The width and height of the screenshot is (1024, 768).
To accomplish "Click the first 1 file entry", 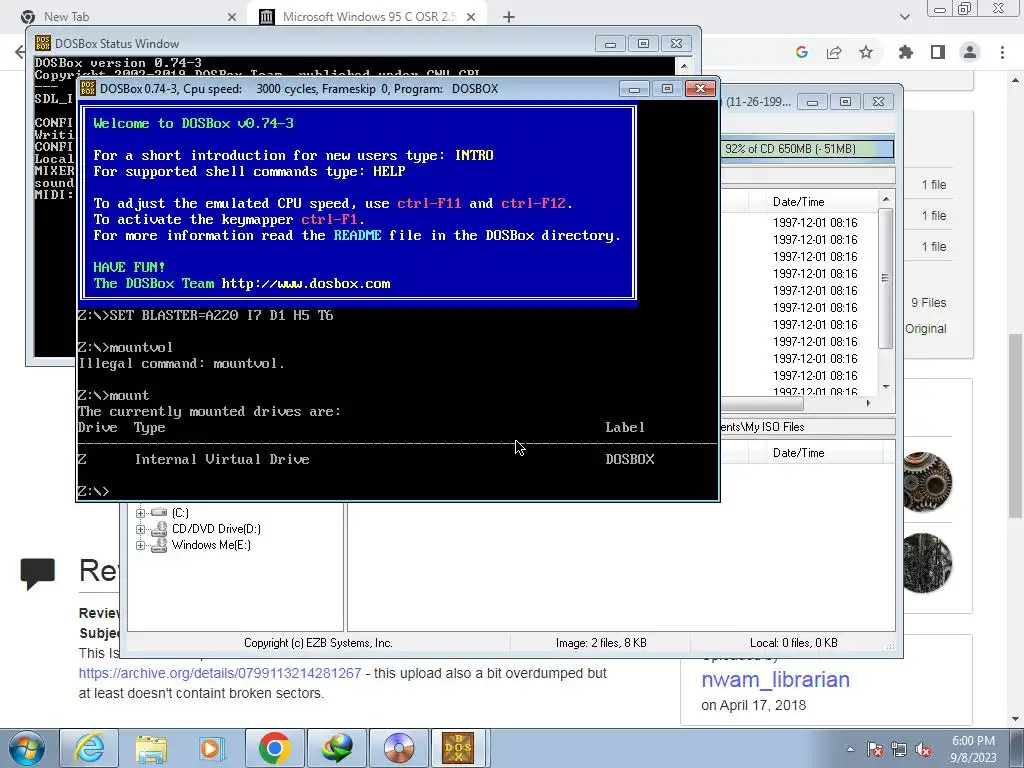I will point(934,185).
